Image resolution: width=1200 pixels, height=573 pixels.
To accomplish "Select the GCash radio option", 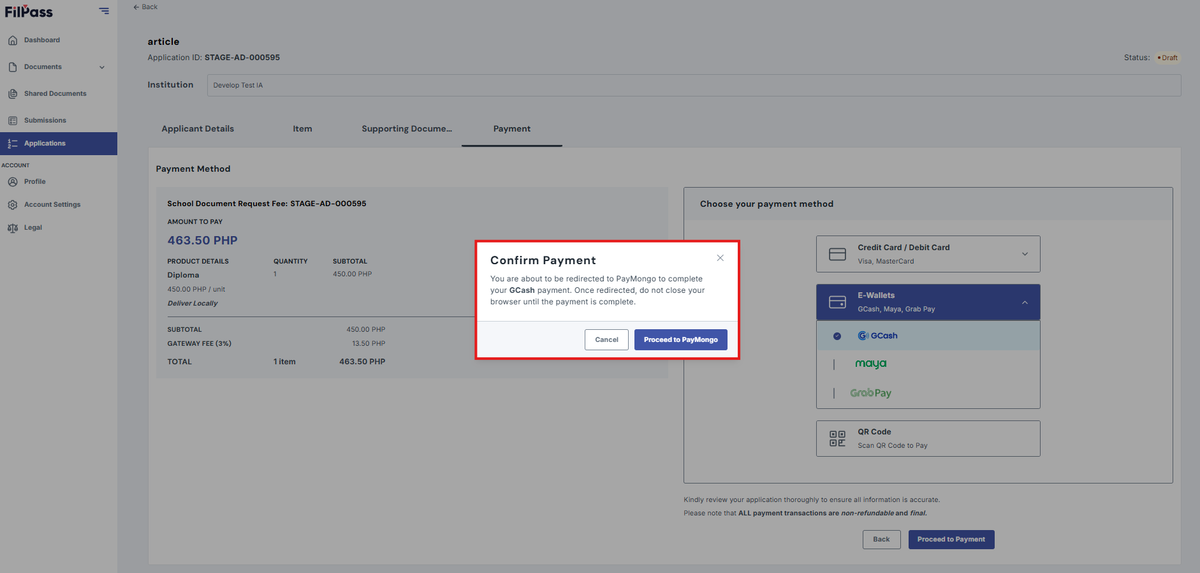I will click(837, 336).
